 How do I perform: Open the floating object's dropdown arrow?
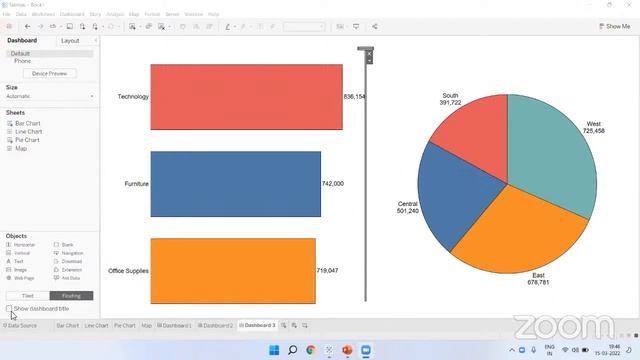tap(369, 61)
